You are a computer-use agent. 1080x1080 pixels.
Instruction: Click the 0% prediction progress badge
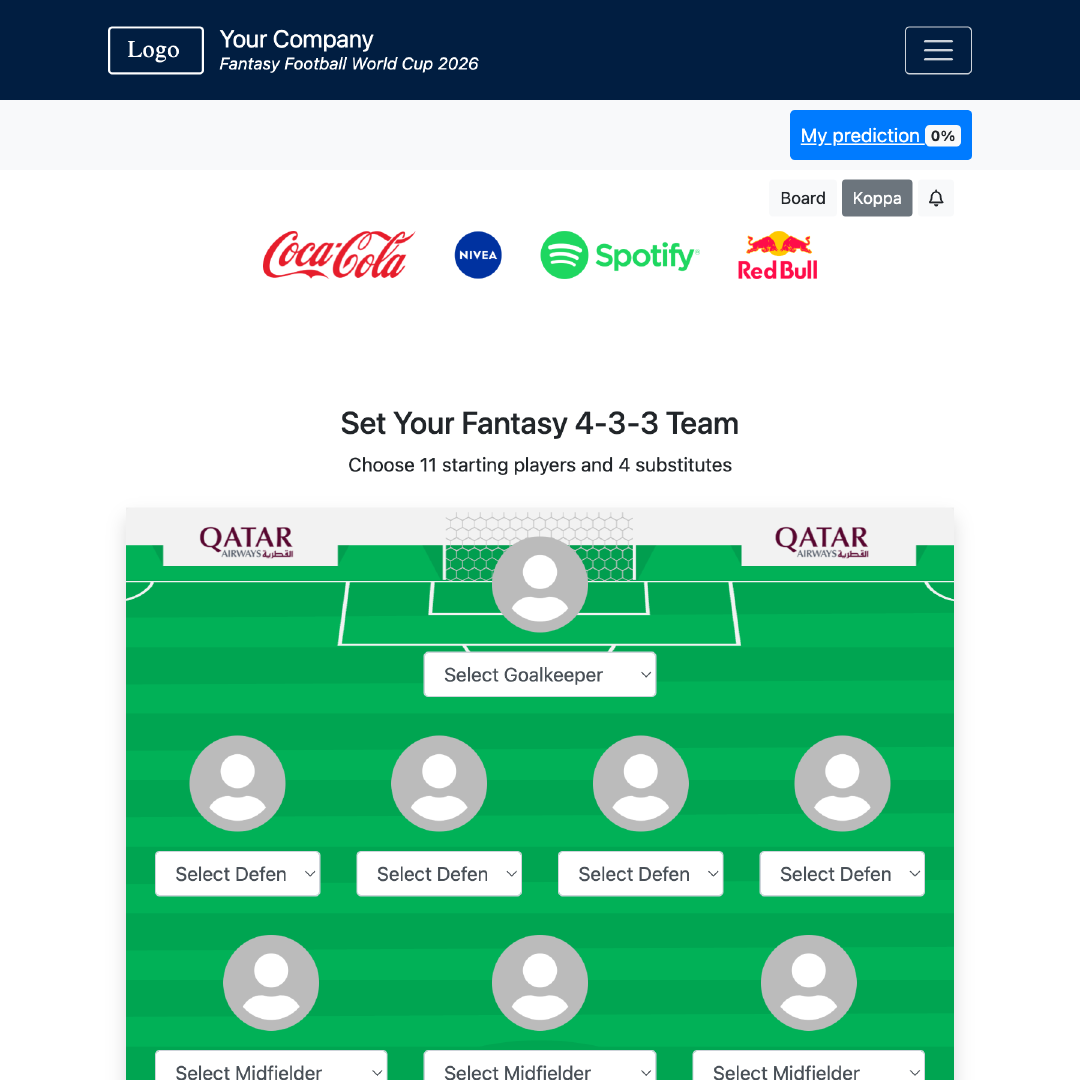point(941,135)
